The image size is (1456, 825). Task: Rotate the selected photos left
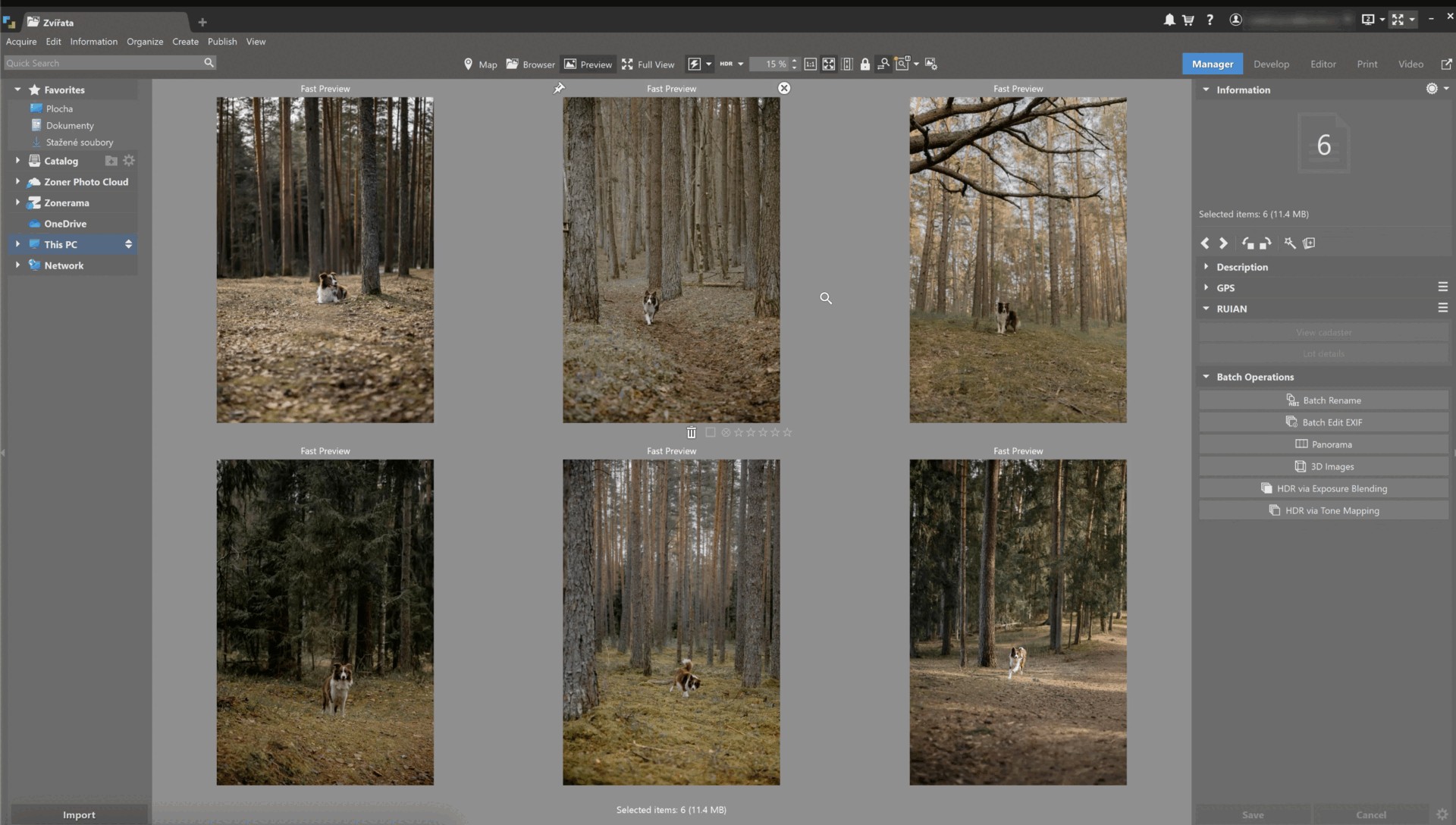pos(1248,243)
